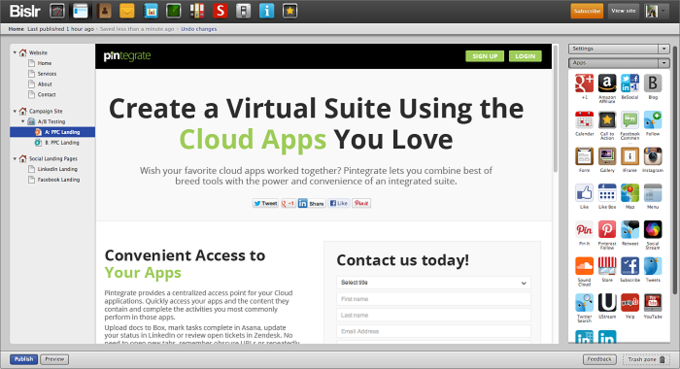The height and width of the screenshot is (369, 680).
Task: Select the Amazon Affiliate app
Action: coord(607,83)
